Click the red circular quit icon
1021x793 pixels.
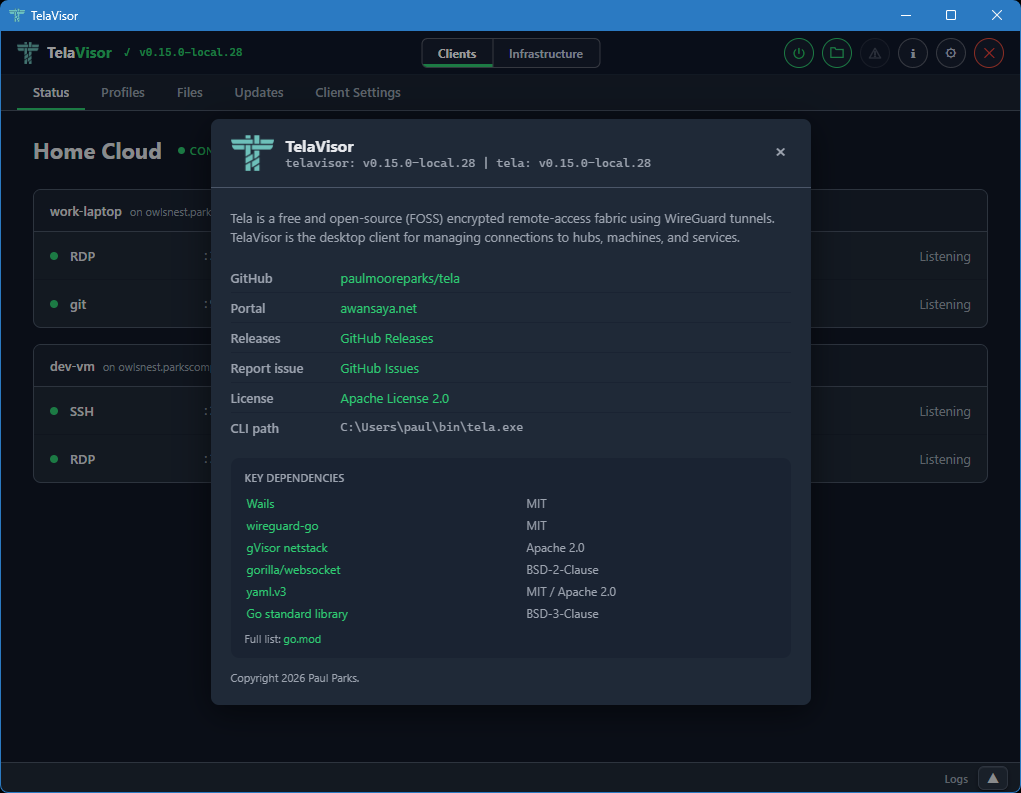coord(988,53)
